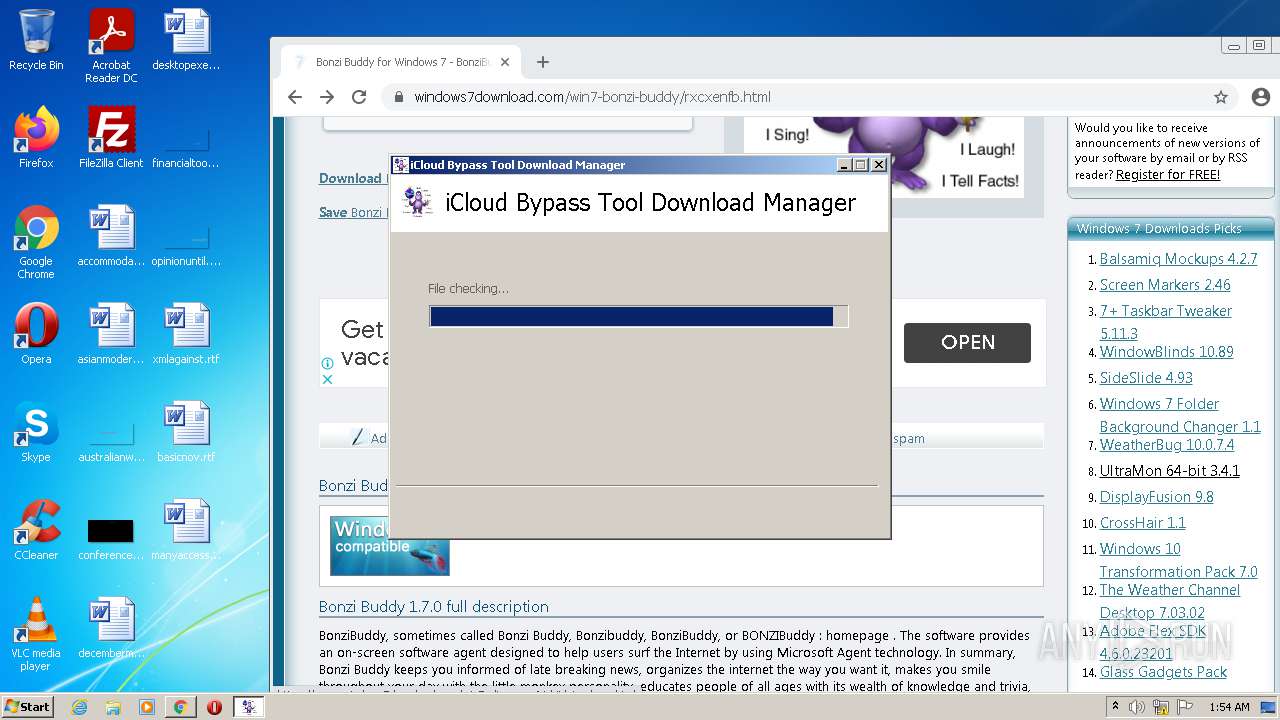Select the opinionuntil desktop file

point(186,246)
